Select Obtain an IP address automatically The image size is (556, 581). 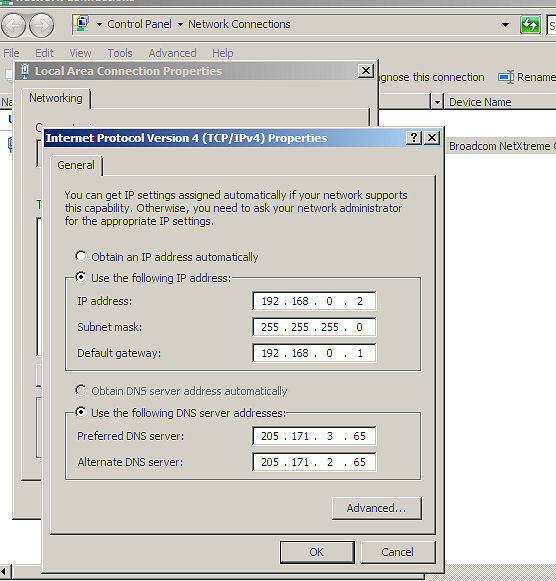click(x=81, y=256)
